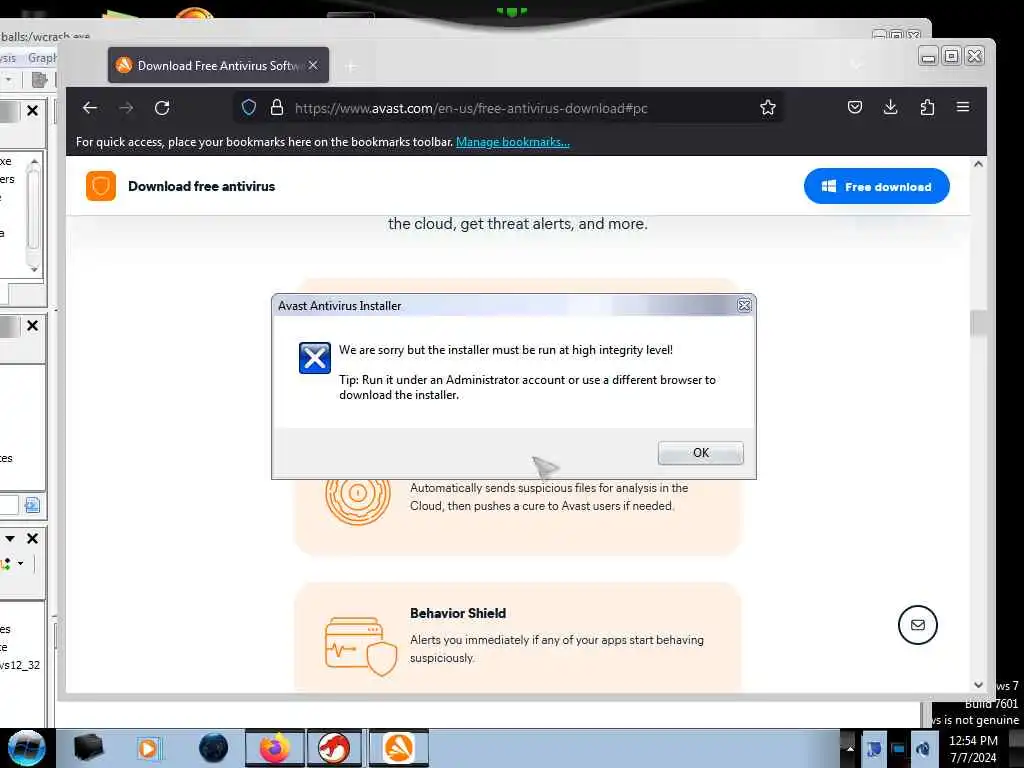Open the network tray icon
Viewport: 1024px width, 768px height.
[899, 748]
